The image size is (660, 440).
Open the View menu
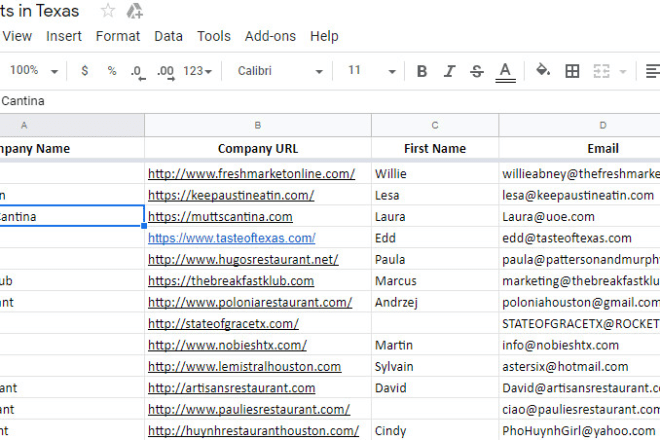(x=17, y=36)
